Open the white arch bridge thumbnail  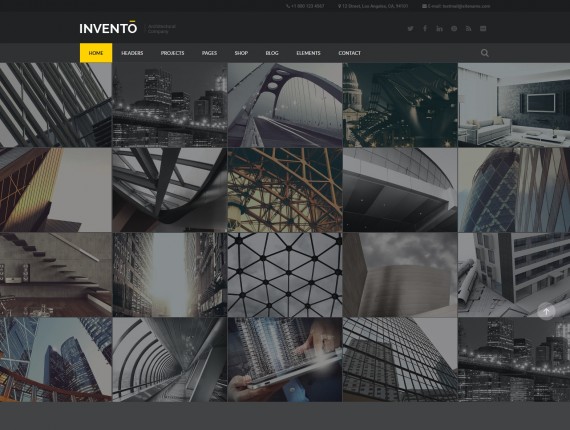285,105
